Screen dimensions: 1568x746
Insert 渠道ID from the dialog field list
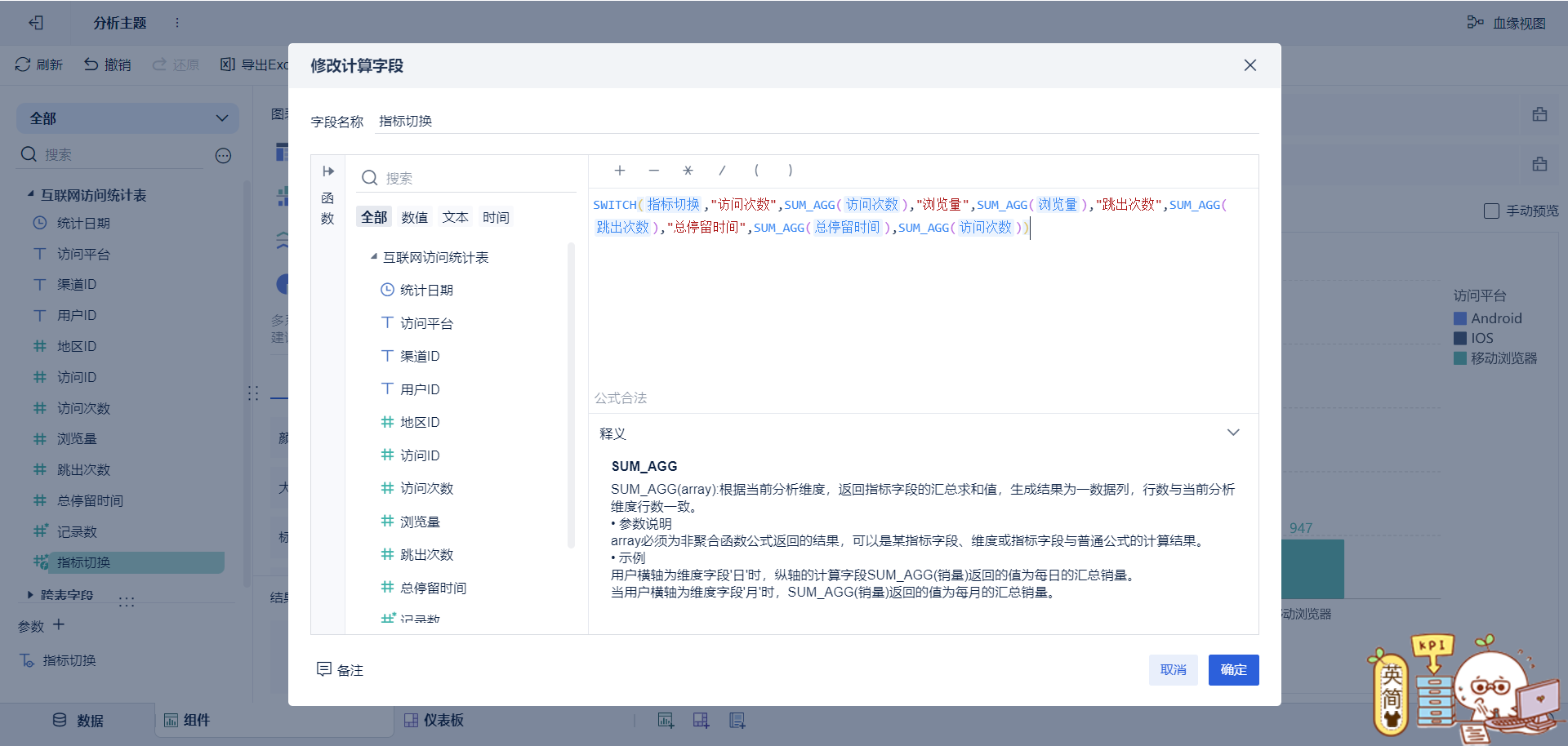point(420,356)
